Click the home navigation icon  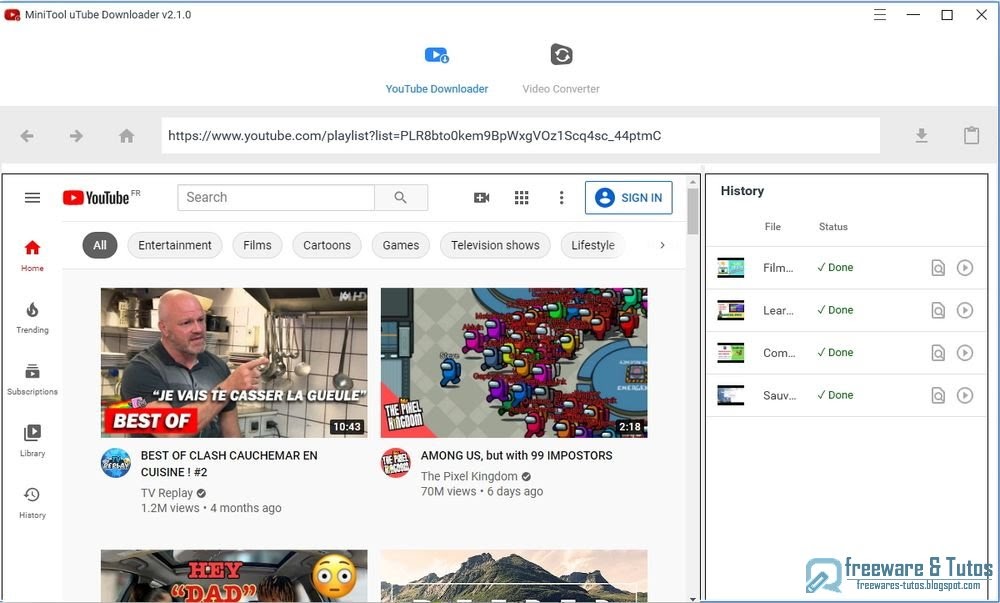[126, 136]
